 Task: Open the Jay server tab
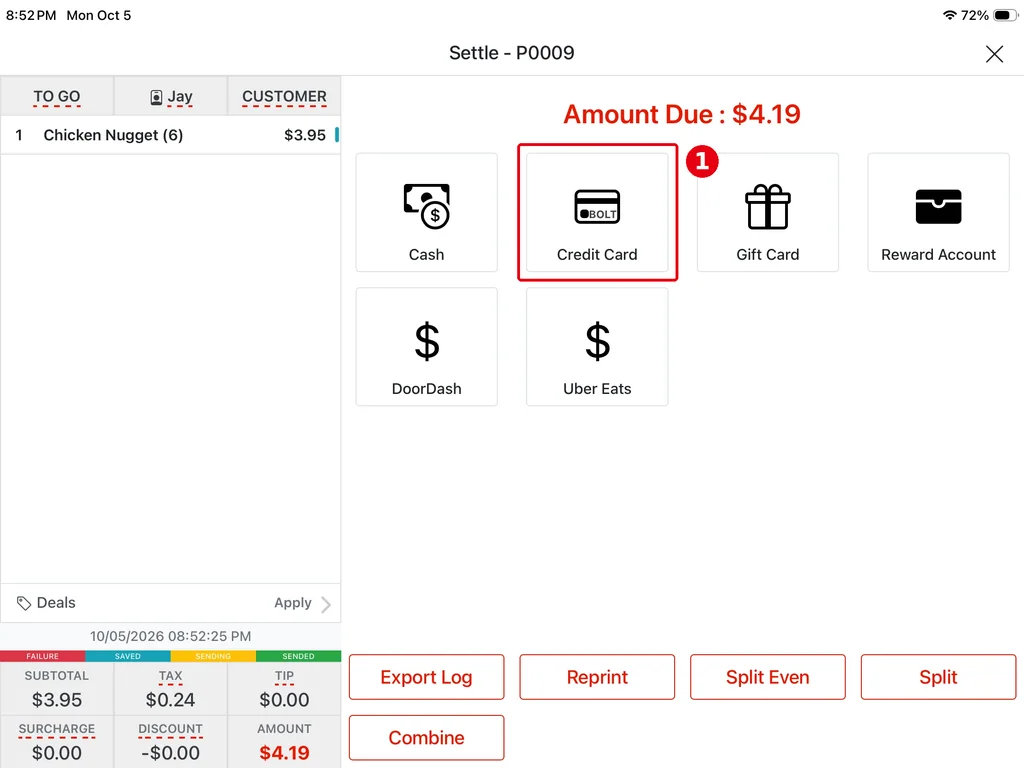171,97
